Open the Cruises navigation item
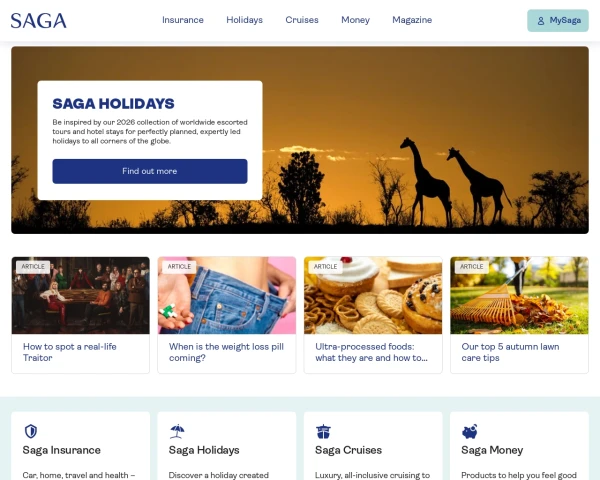The image size is (600, 480). [302, 20]
